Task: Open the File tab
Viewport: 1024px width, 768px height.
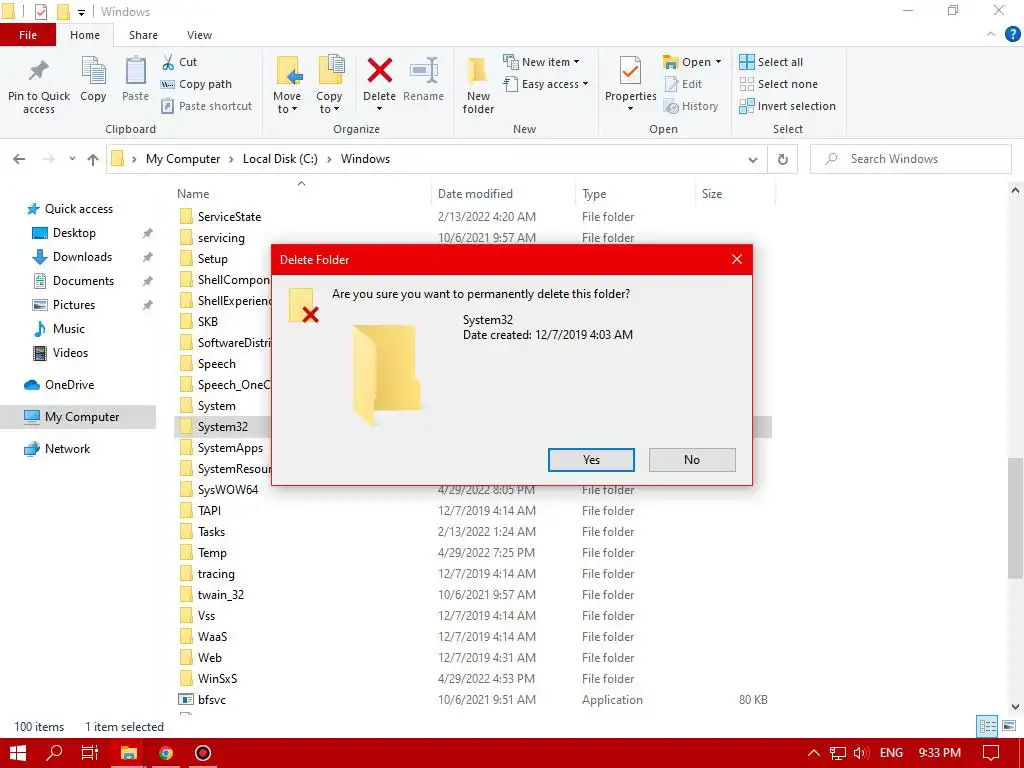Action: coord(28,35)
